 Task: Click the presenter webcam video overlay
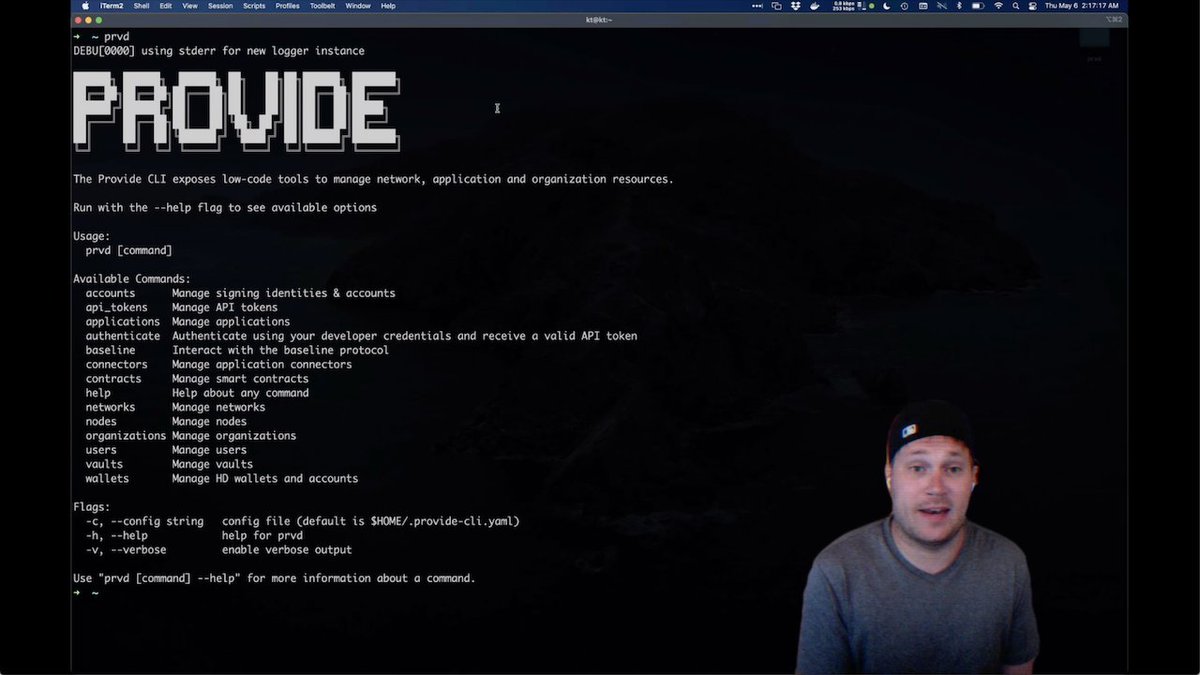pos(918,538)
